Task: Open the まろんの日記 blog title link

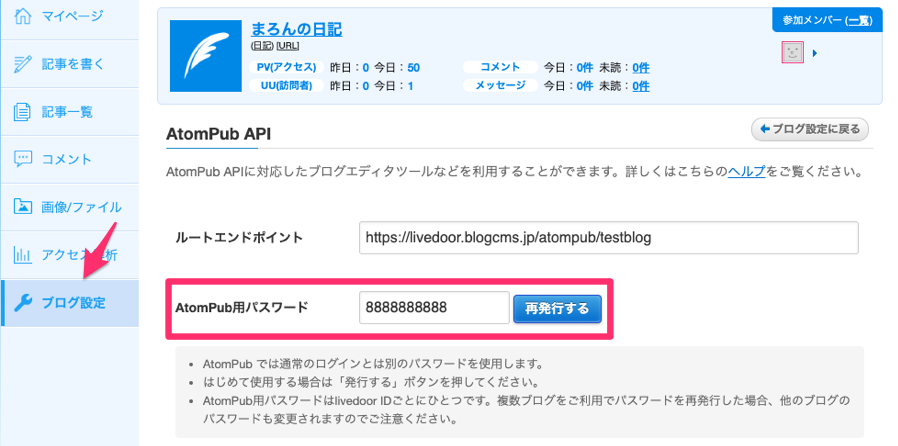Action: tap(297, 29)
